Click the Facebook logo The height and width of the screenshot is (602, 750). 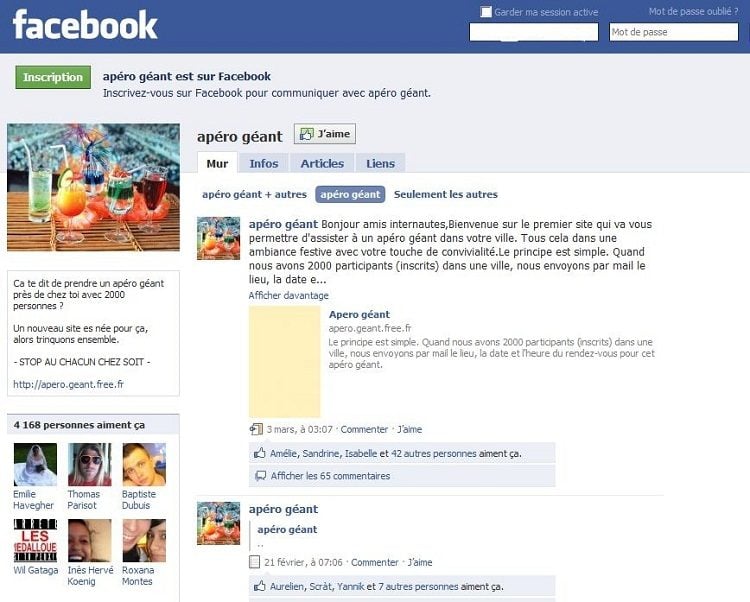tap(85, 25)
